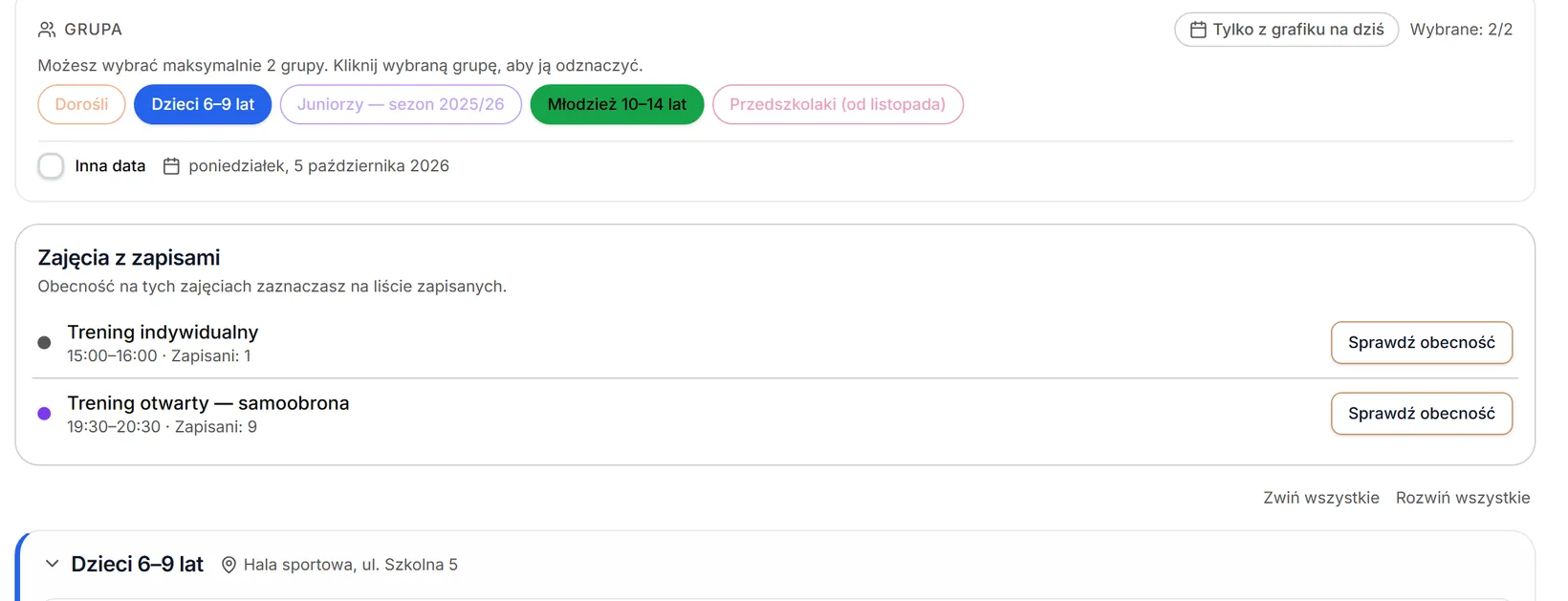Click purple dot for Trening otwarty samoobrona

coord(44,414)
